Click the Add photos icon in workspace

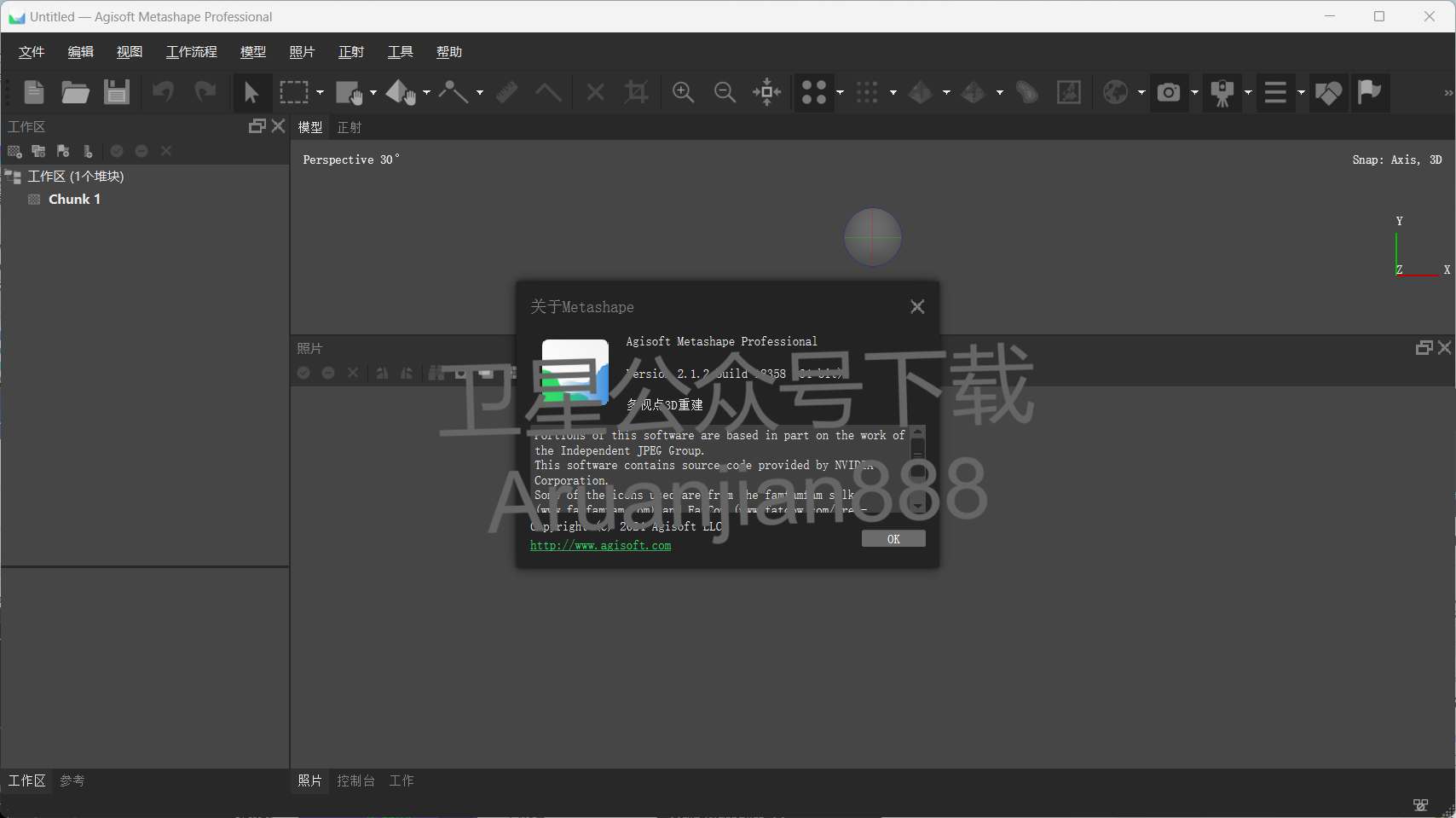point(38,151)
